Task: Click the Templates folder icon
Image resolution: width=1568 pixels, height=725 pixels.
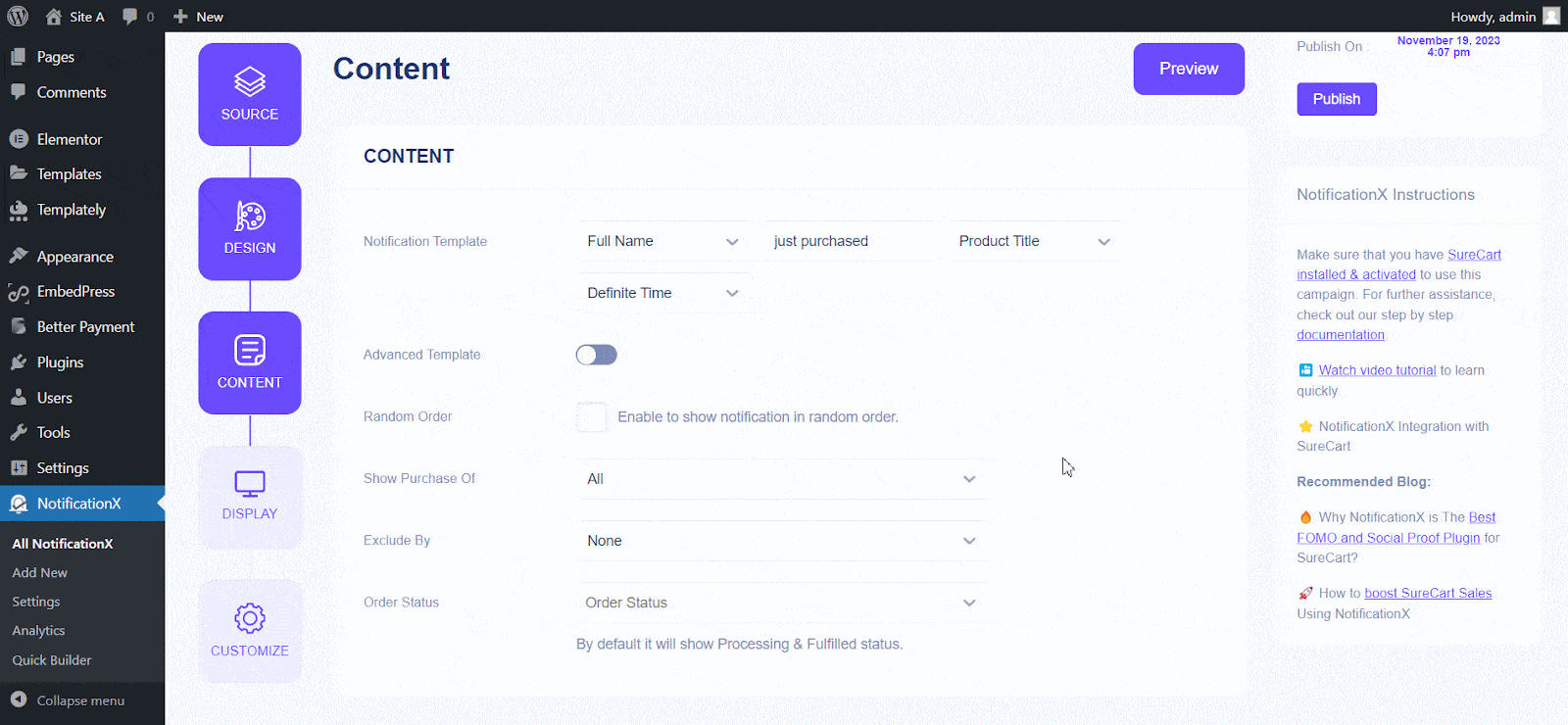Action: (x=19, y=173)
